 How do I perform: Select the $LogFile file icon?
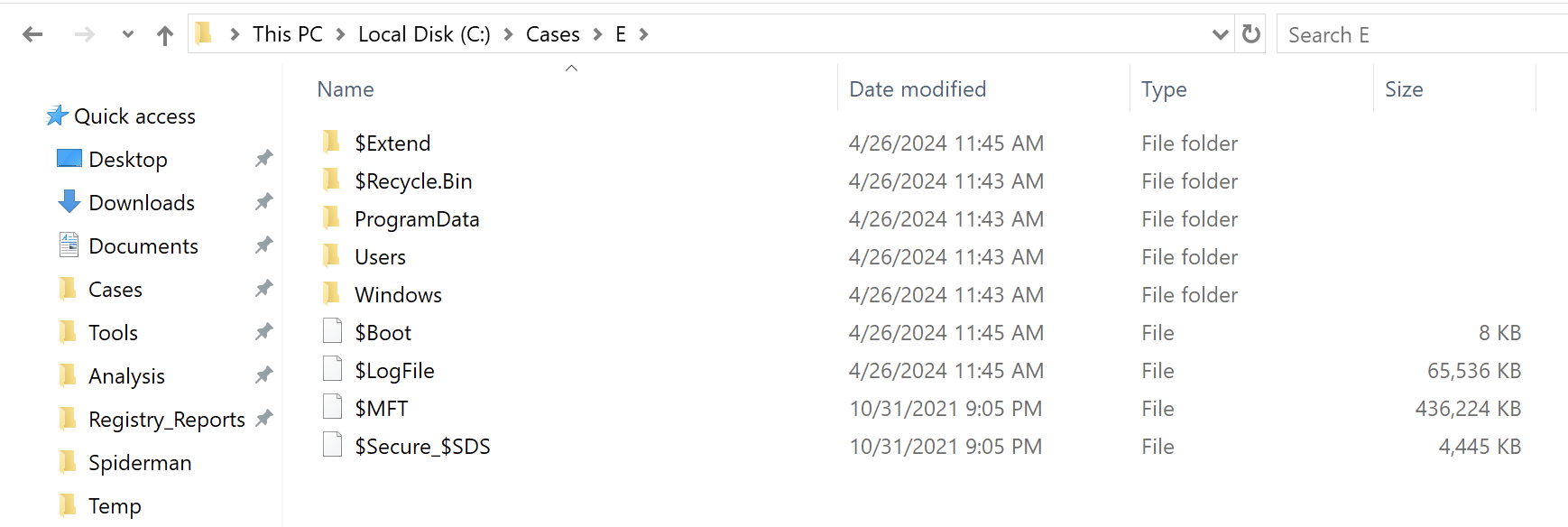pos(332,370)
